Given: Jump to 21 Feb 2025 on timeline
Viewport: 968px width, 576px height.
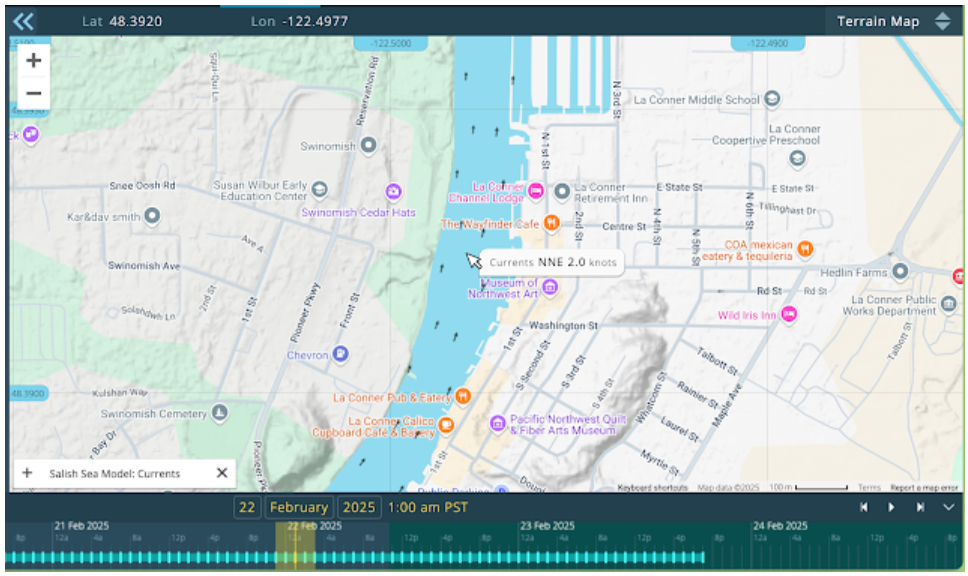Looking at the screenshot, I should pyautogui.click(x=81, y=525).
